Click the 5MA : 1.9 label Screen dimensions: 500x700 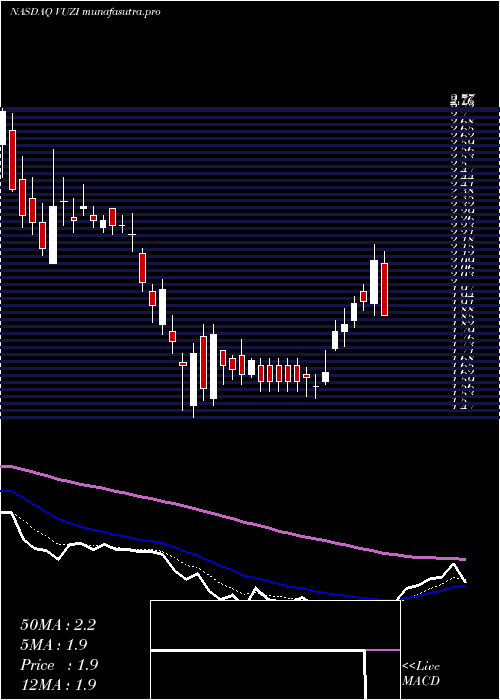pyautogui.click(x=54, y=645)
